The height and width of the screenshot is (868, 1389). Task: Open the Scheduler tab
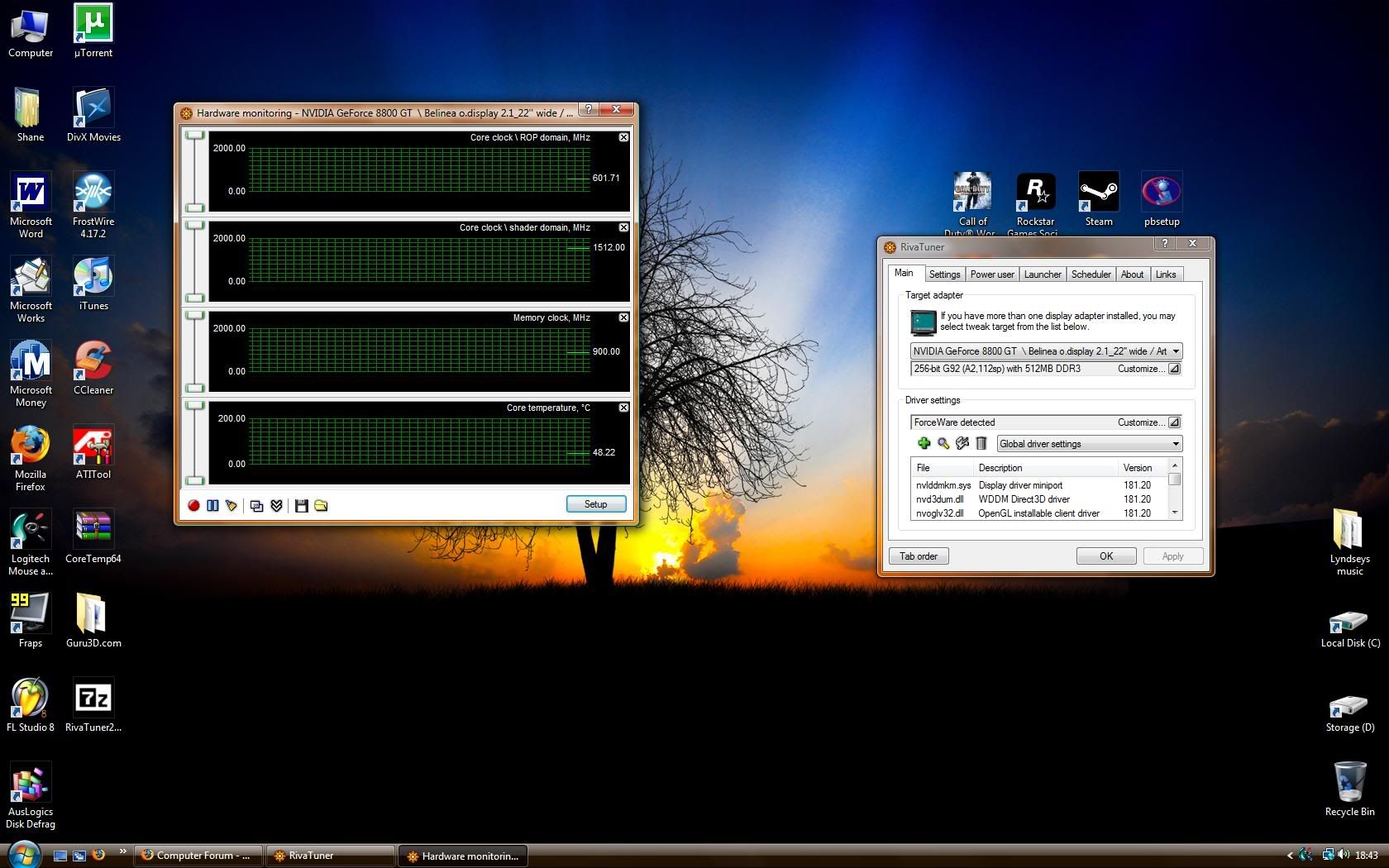(x=1091, y=274)
